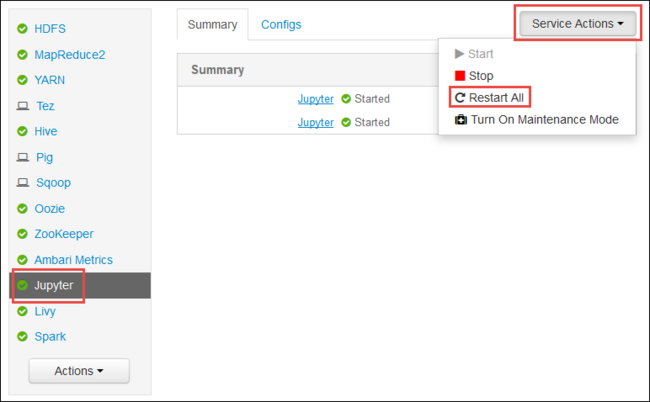This screenshot has height=402, width=650.
Task: Click the maintenance mode medkit icon
Action: tap(460, 120)
